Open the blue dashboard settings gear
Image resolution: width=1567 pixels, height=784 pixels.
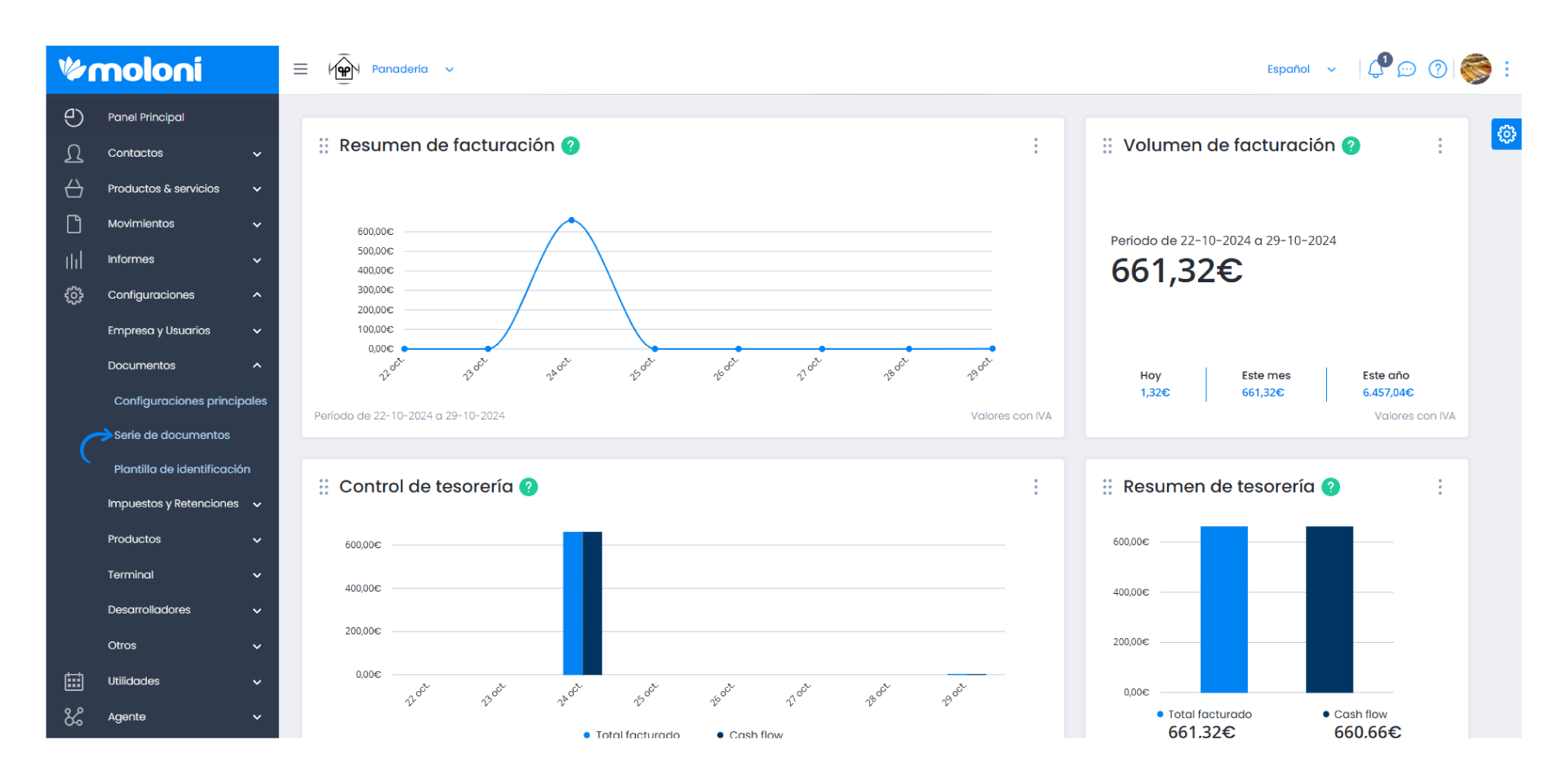(1507, 134)
